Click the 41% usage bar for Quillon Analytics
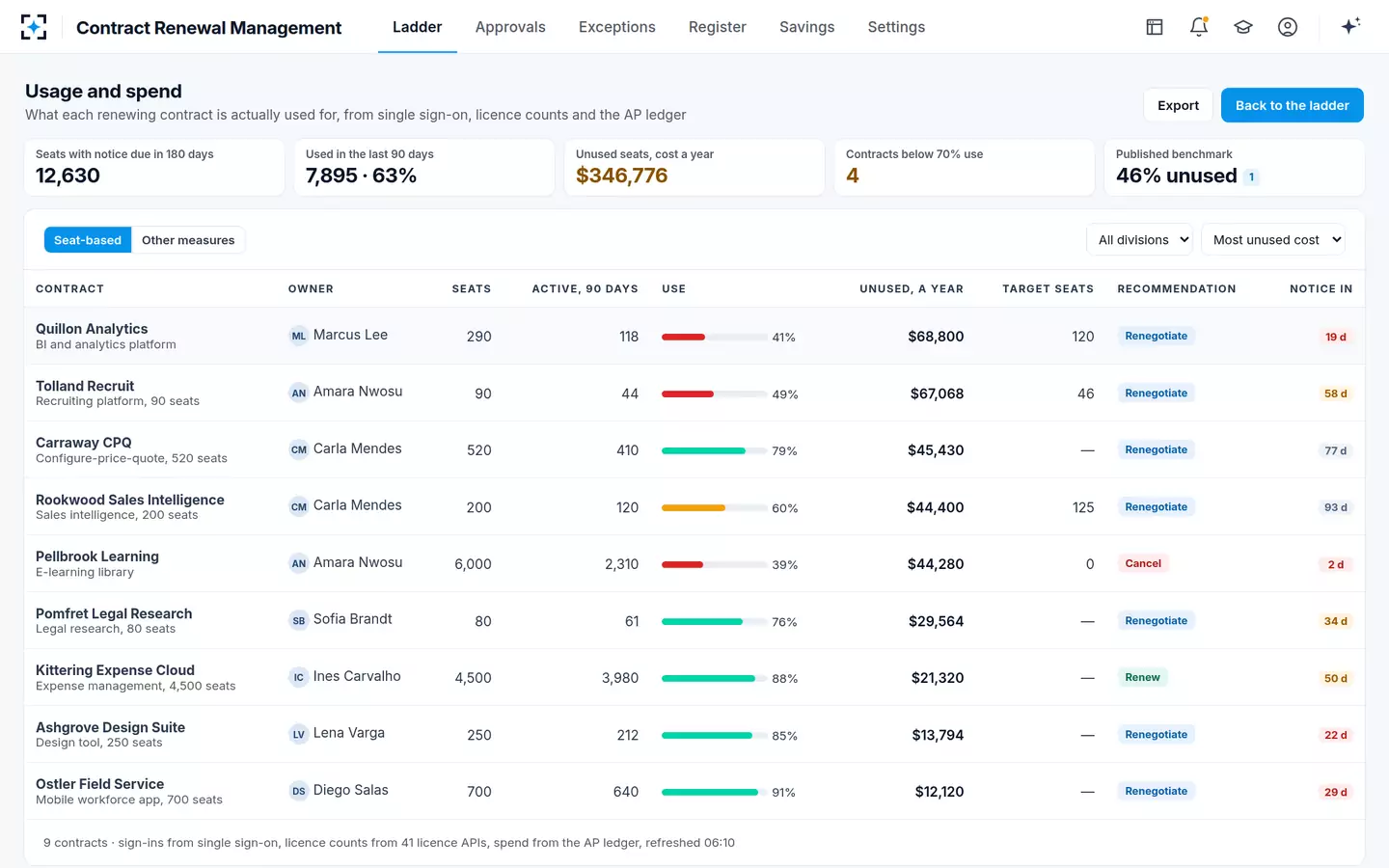1389x868 pixels. coord(714,337)
